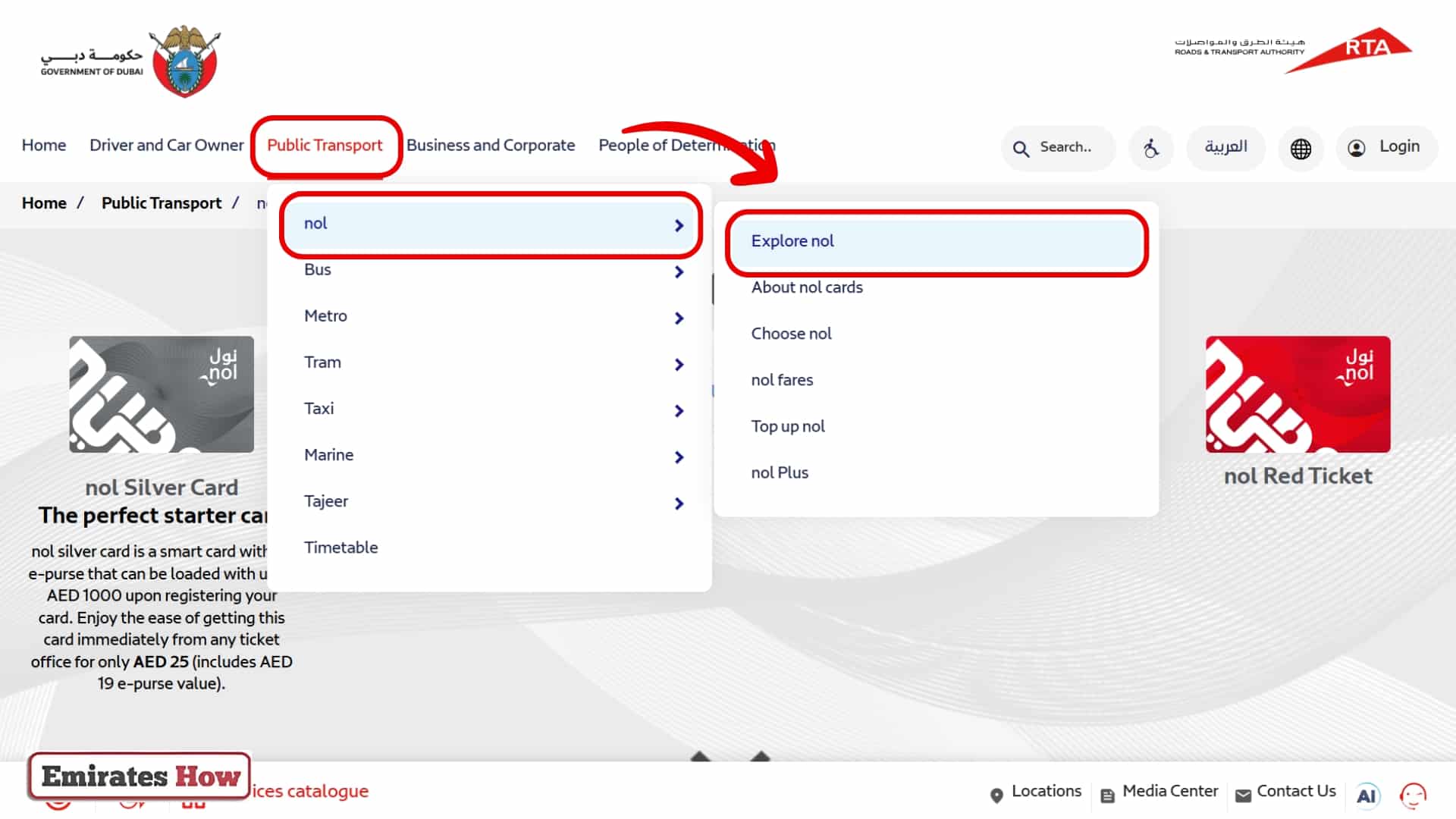Click the Contact Us envelope icon
This screenshot has height=819, width=1456.
point(1243,795)
